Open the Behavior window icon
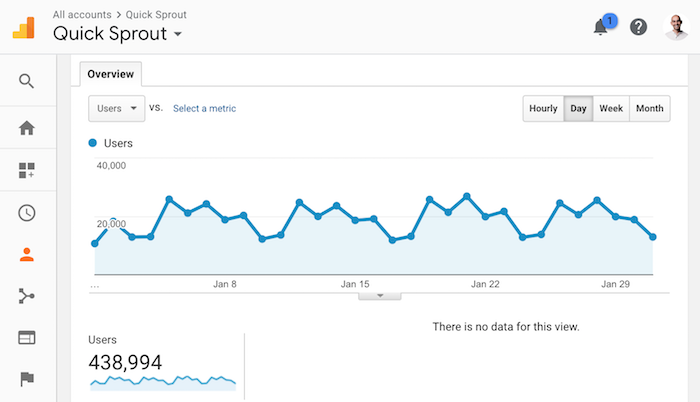 [27, 338]
